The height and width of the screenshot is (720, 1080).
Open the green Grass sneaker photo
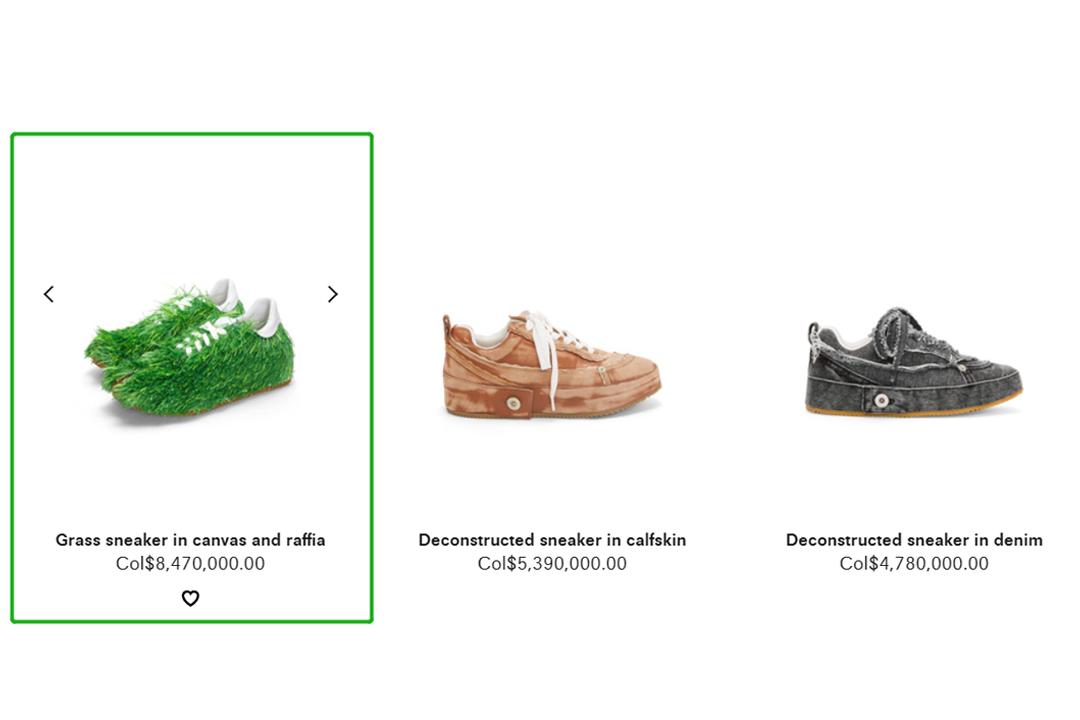point(189,348)
